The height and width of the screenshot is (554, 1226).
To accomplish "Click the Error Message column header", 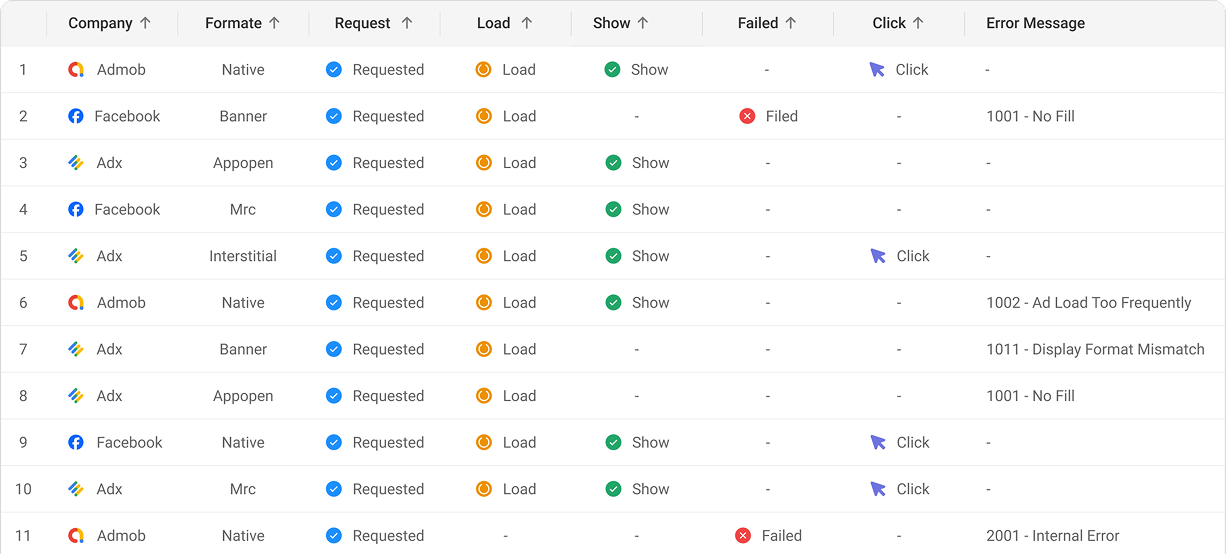I will tap(1035, 23).
